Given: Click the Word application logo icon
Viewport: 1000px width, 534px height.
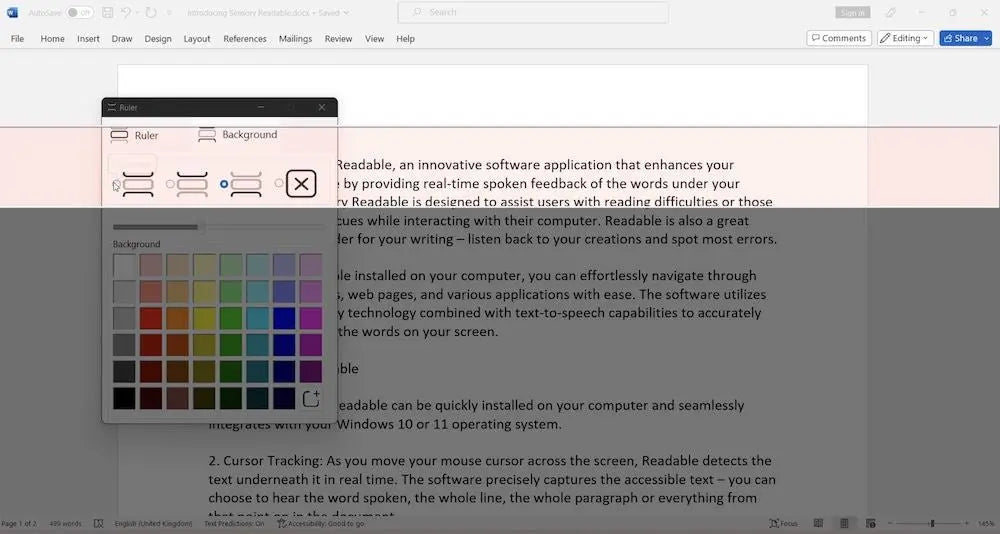Looking at the screenshot, I should [x=12, y=12].
